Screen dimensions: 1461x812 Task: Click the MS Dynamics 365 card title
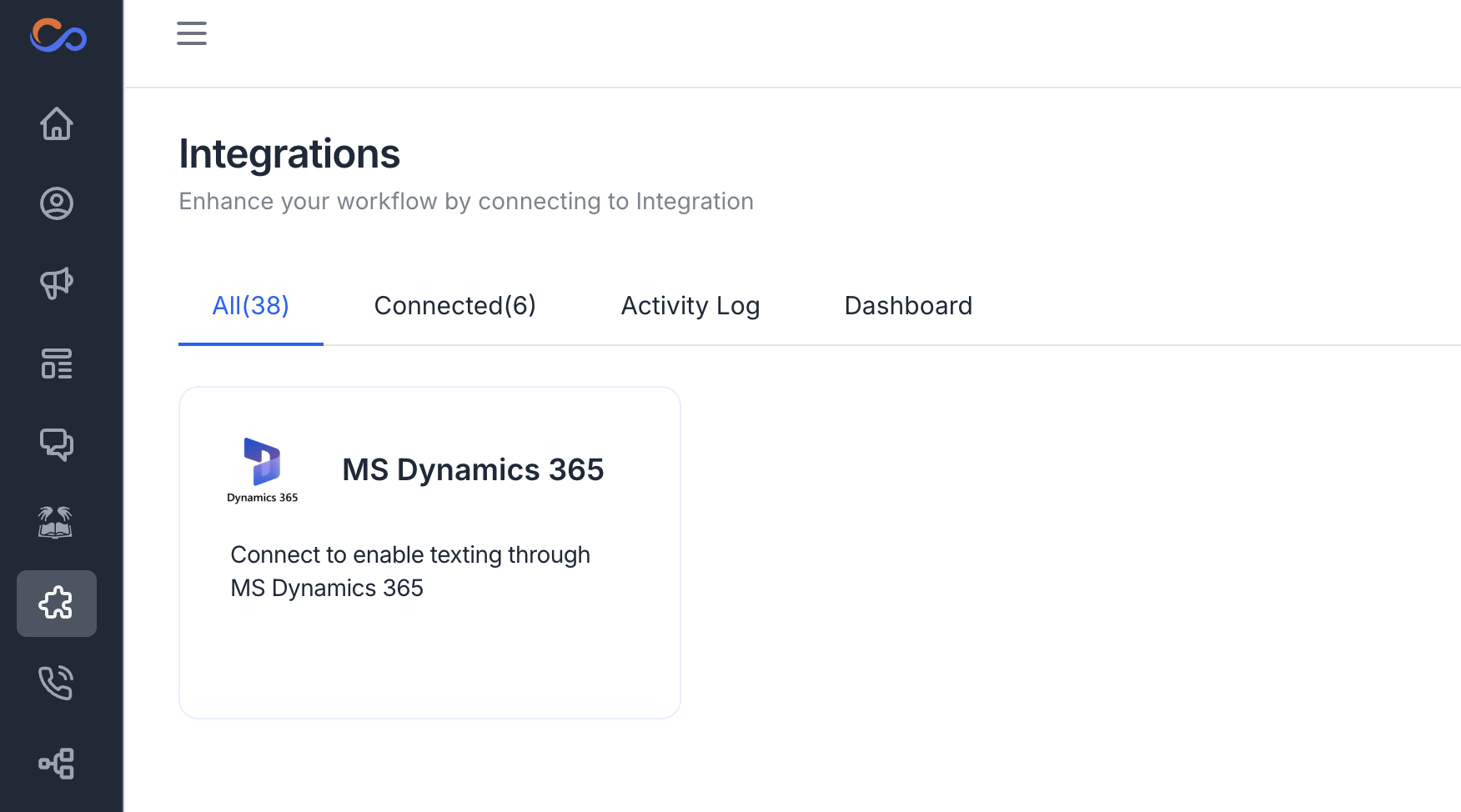pyautogui.click(x=473, y=470)
